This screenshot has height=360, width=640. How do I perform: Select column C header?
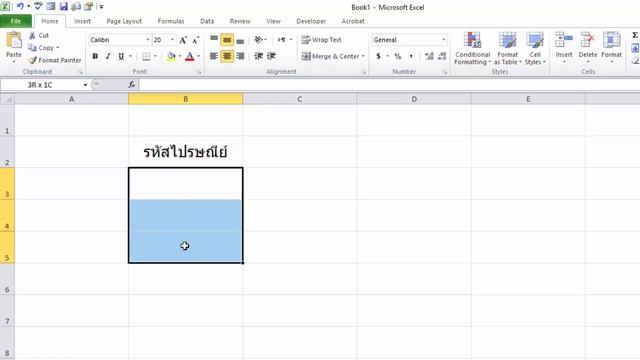click(300, 99)
